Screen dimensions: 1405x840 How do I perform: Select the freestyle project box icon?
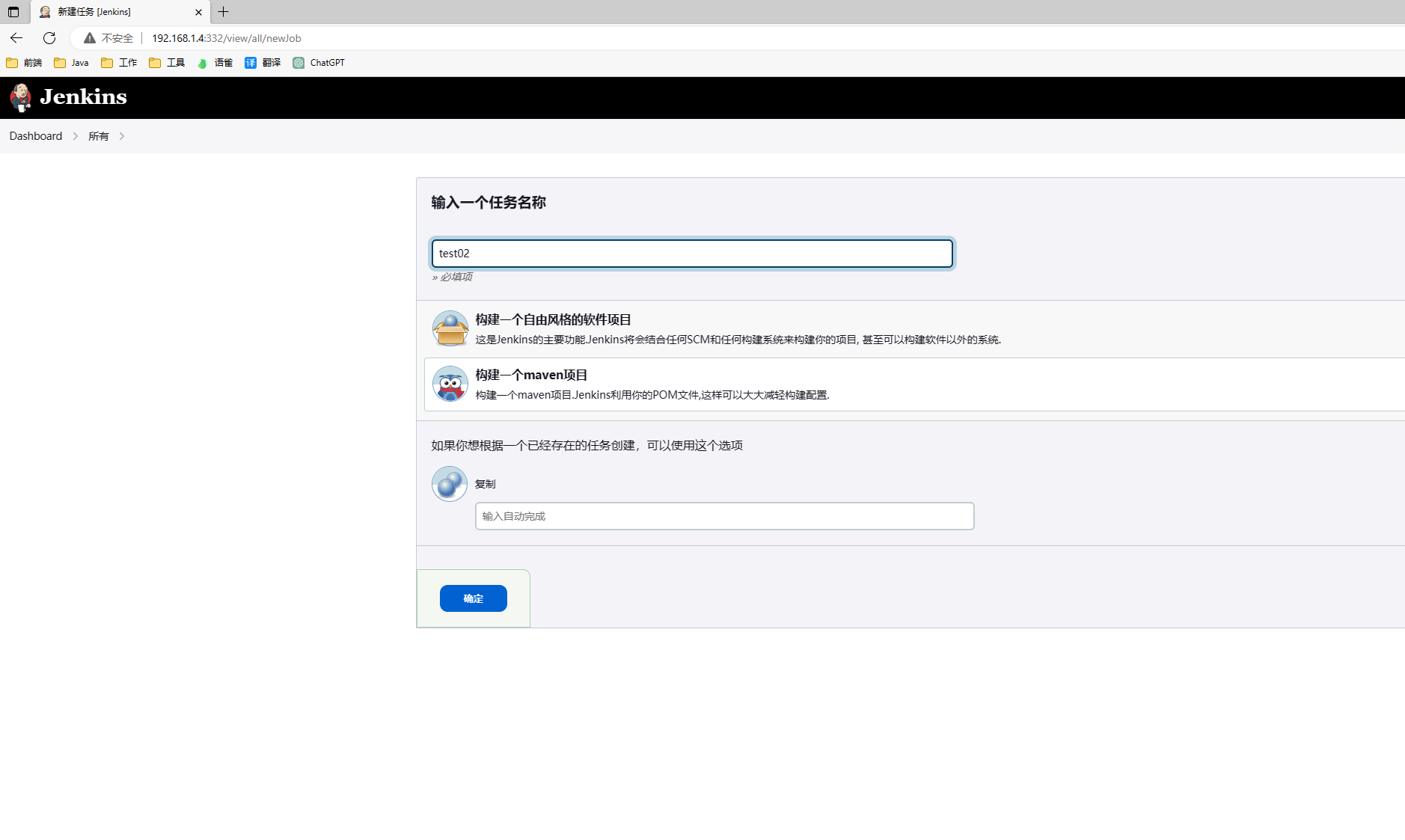click(450, 328)
